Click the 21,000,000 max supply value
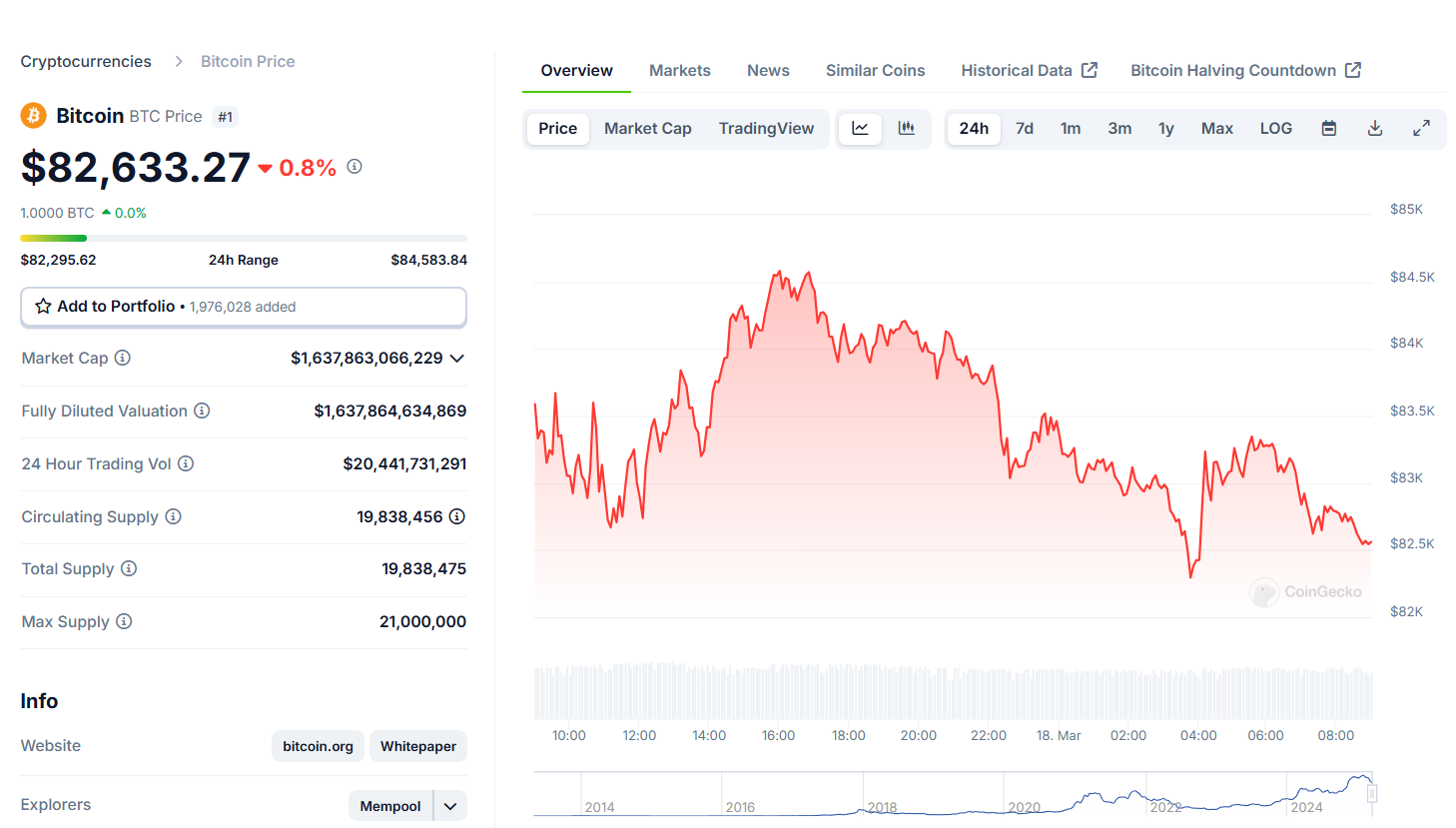The height and width of the screenshot is (828, 1456). (422, 621)
